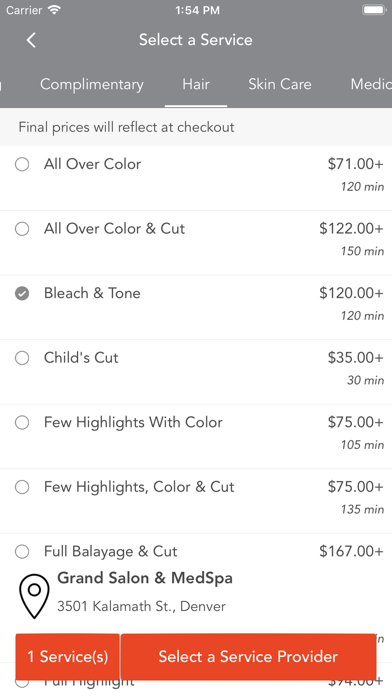This screenshot has width=392, height=696.
Task: Tap the back arrow icon
Action: pos(31,40)
